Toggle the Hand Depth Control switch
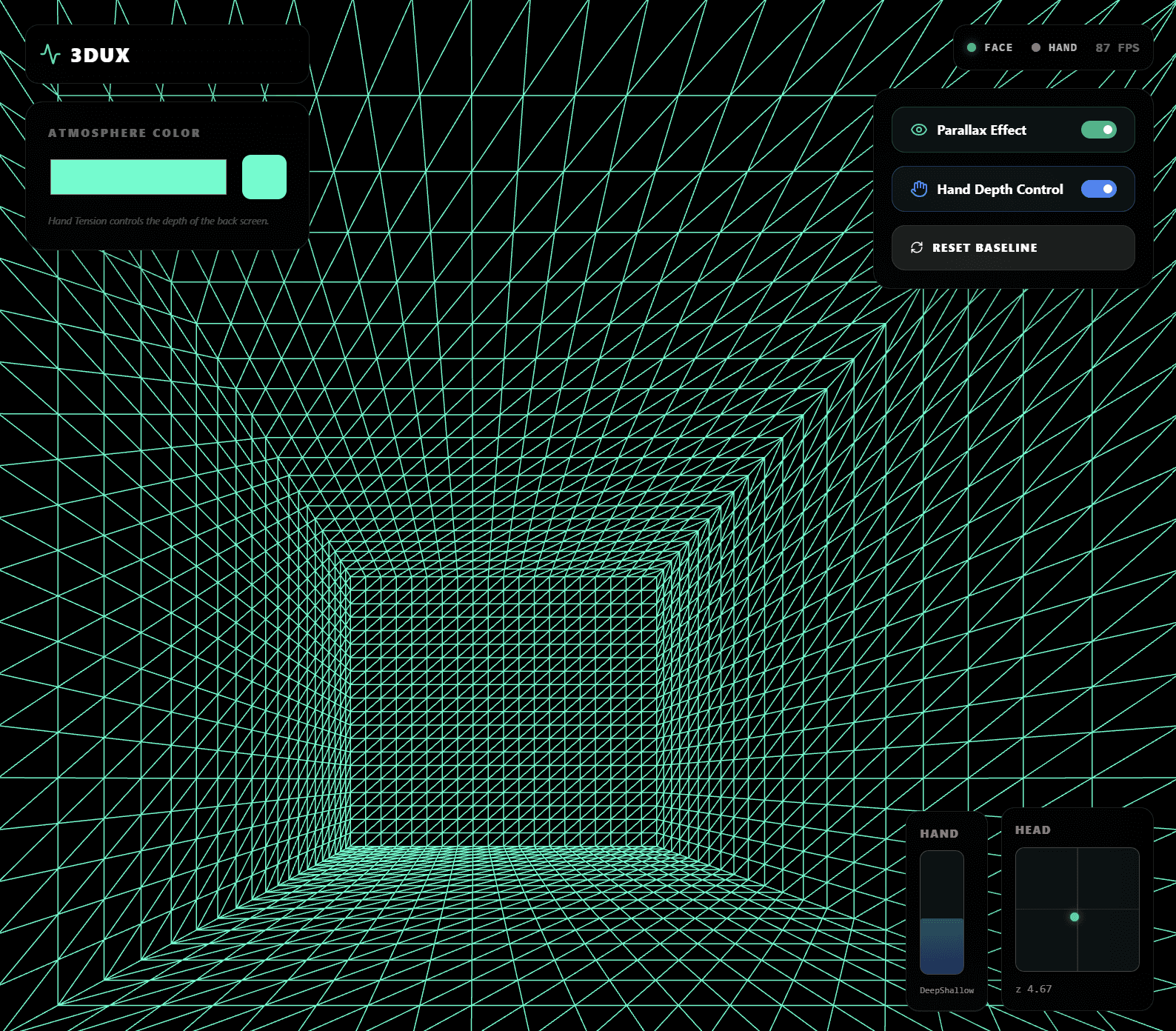Viewport: 1176px width, 1031px height. [1098, 189]
